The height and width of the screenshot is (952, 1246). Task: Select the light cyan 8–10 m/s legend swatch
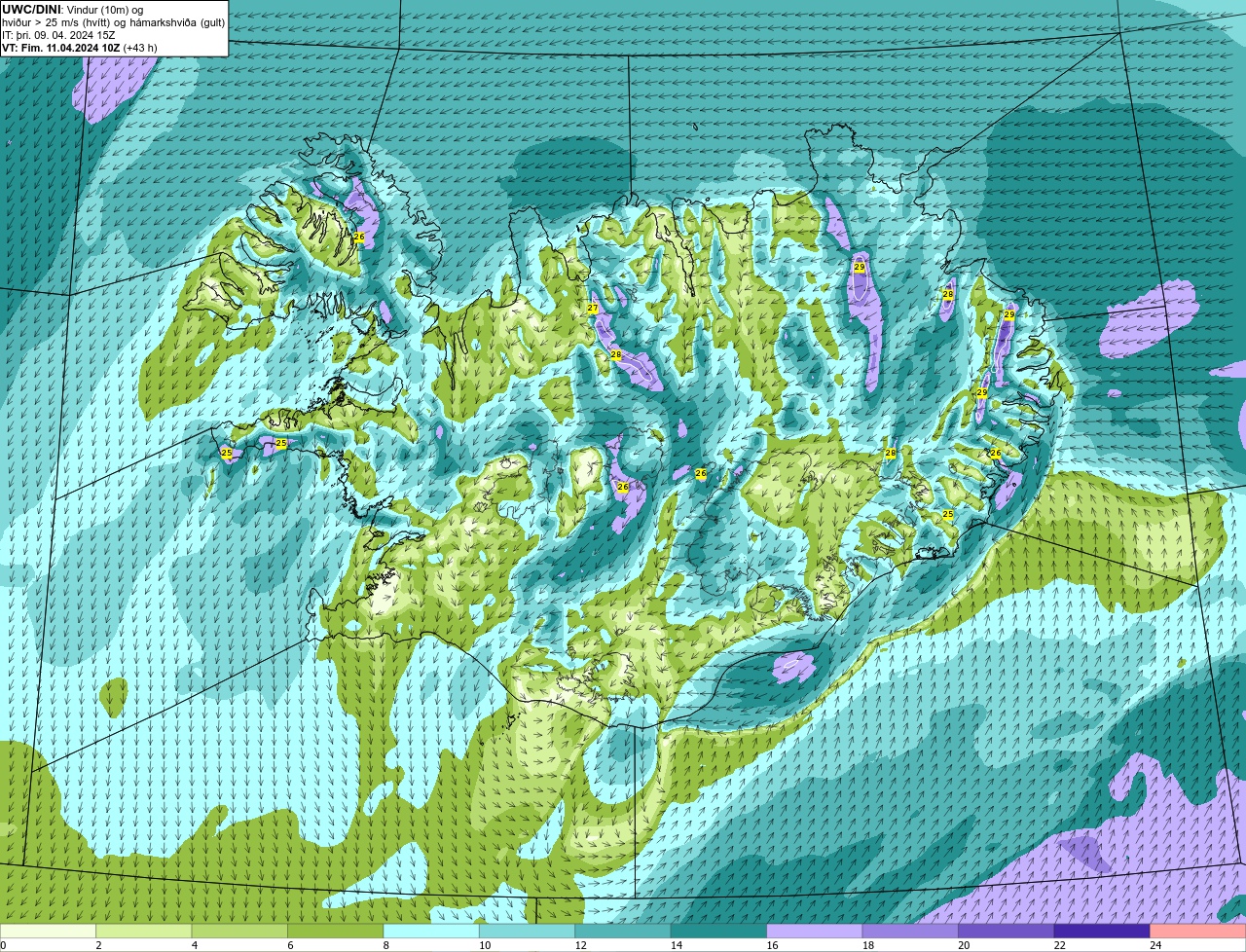click(432, 932)
